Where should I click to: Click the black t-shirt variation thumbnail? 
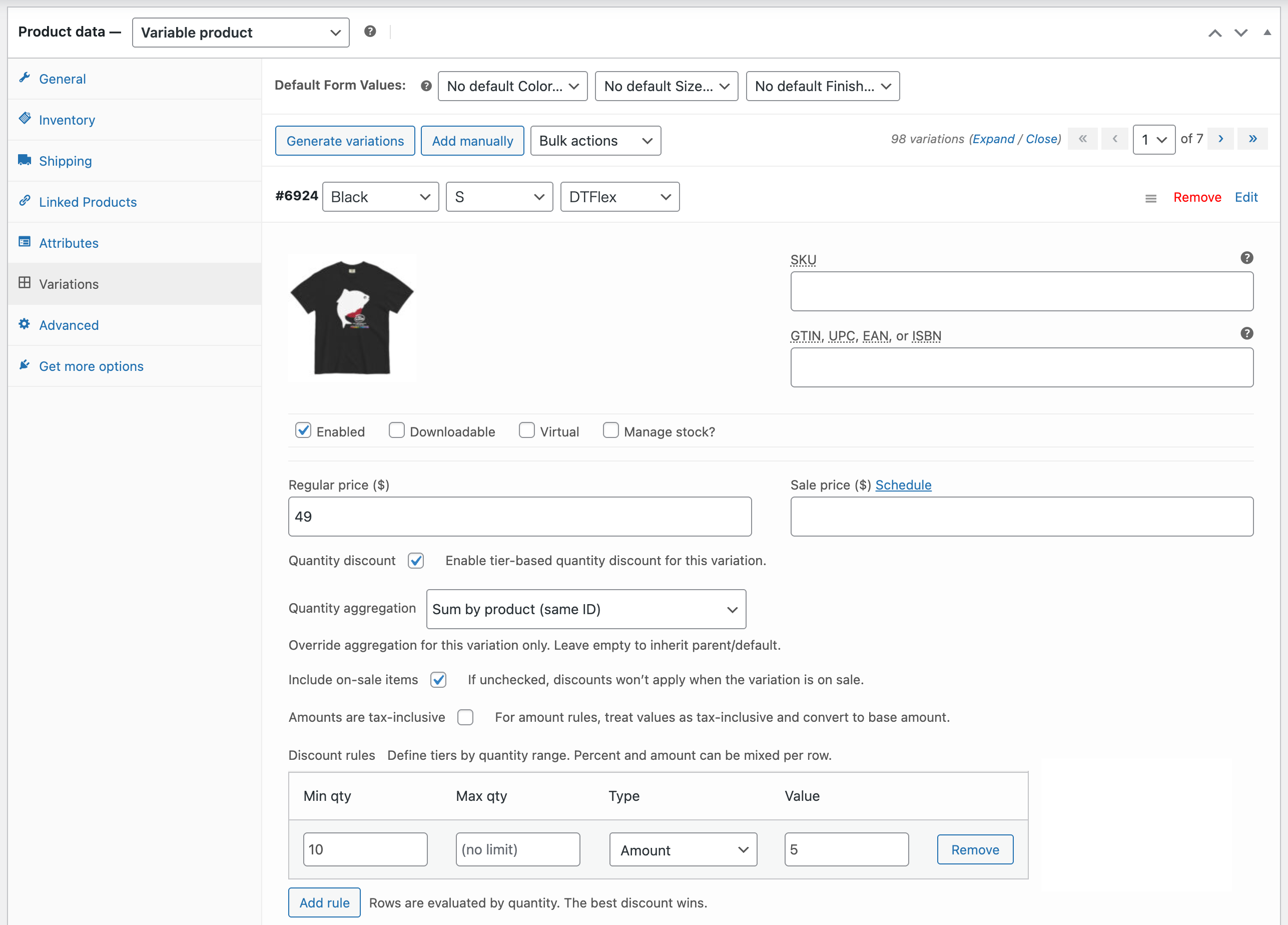click(x=352, y=317)
